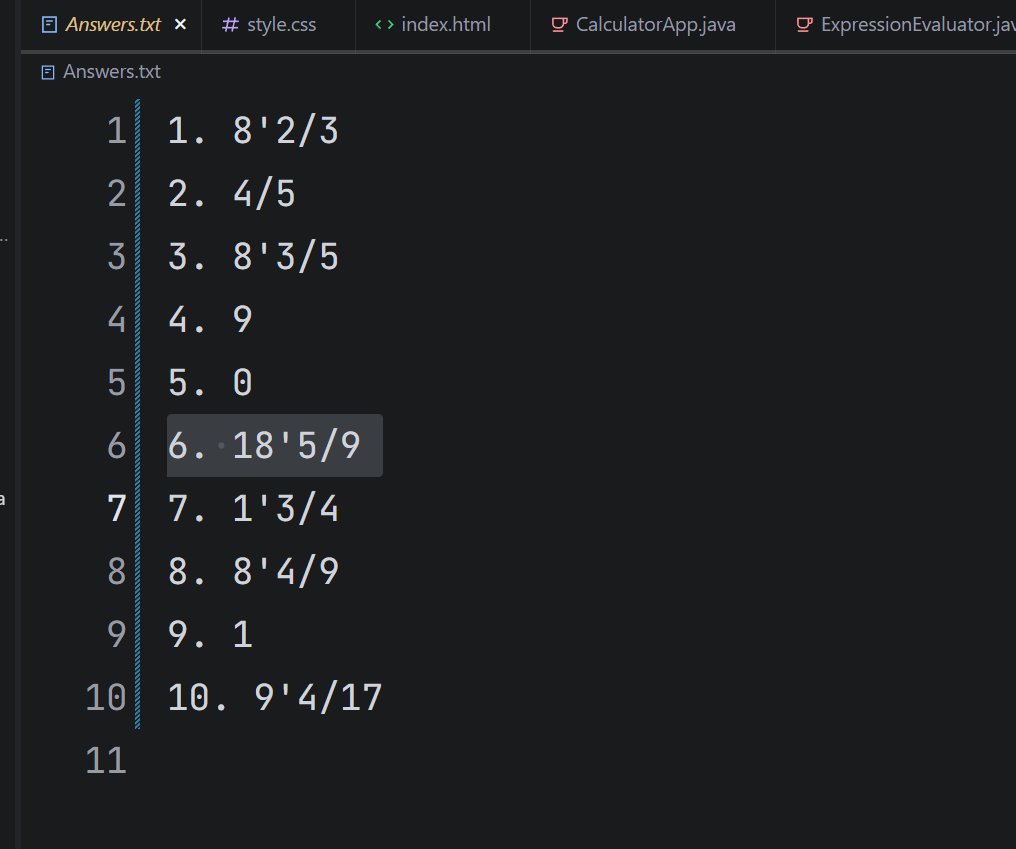The width and height of the screenshot is (1016, 849).
Task: Click line number 1 in gutter
Action: [117, 130]
